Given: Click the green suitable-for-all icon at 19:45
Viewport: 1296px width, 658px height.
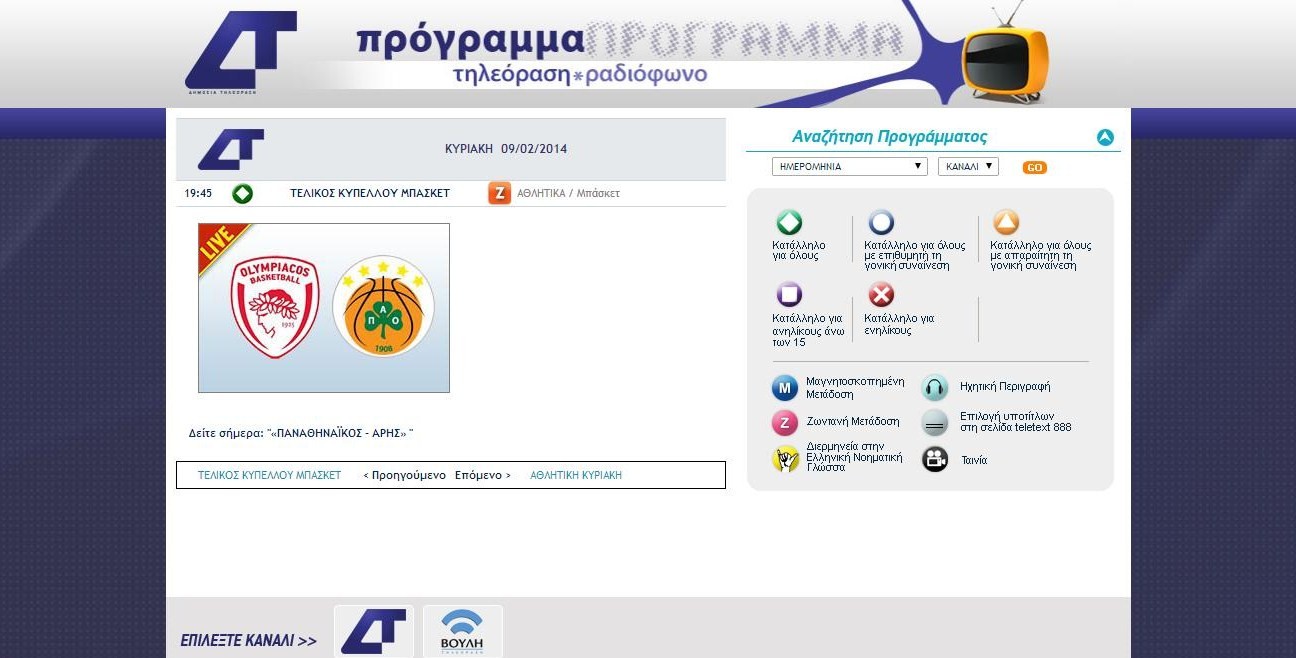Looking at the screenshot, I should coord(242,193).
